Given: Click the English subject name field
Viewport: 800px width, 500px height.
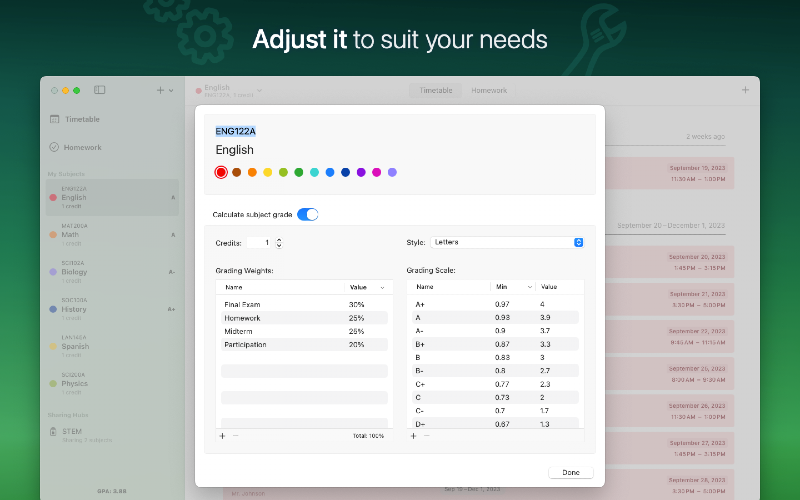Looking at the screenshot, I should click(x=234, y=149).
